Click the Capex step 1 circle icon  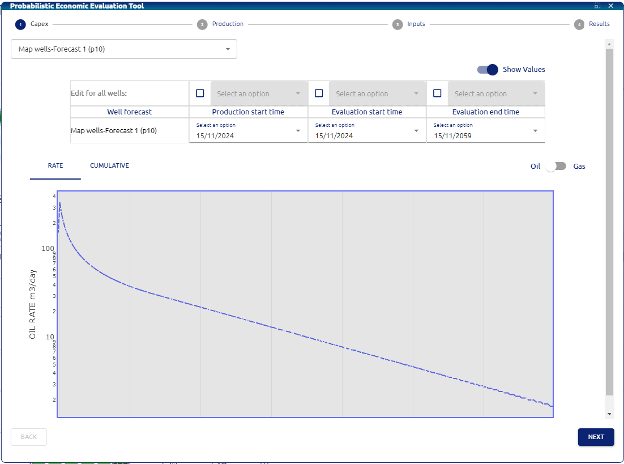pos(20,24)
